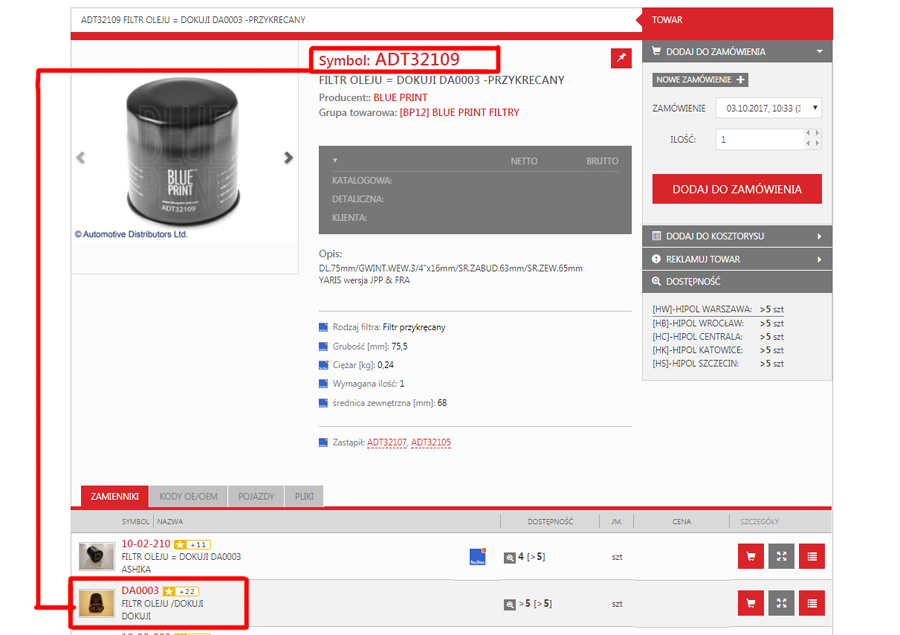Follow the ADT32105 replaced-part link
The width and height of the screenshot is (900, 635).
pyautogui.click(x=431, y=443)
